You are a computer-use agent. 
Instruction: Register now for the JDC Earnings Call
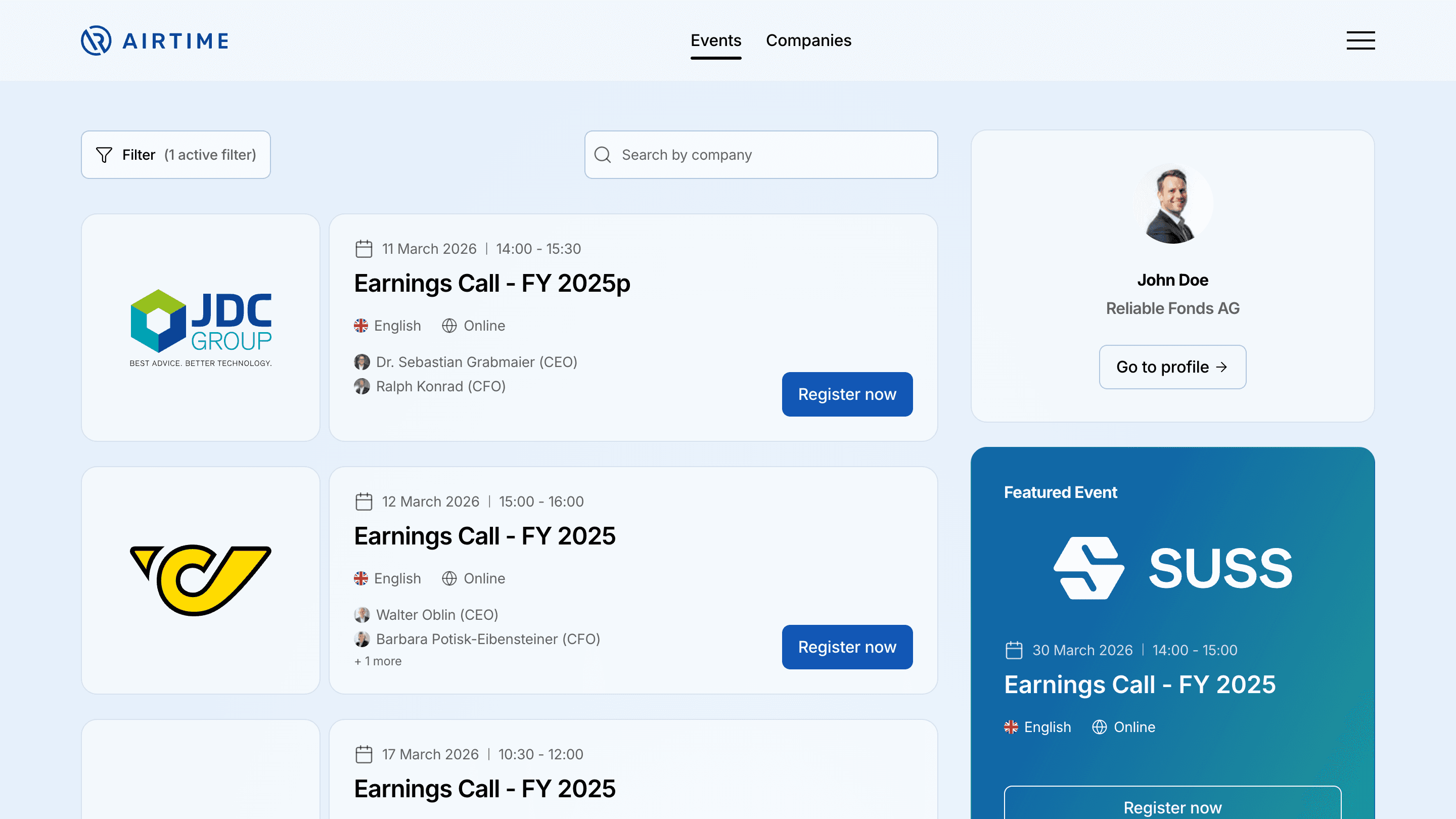coord(847,394)
